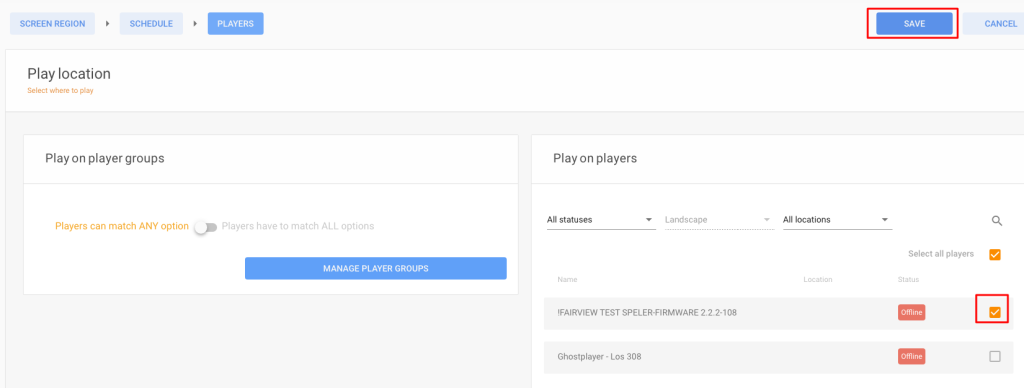Uncheck the Select all players checkbox
Viewport: 1024px width, 388px height.
click(x=995, y=254)
